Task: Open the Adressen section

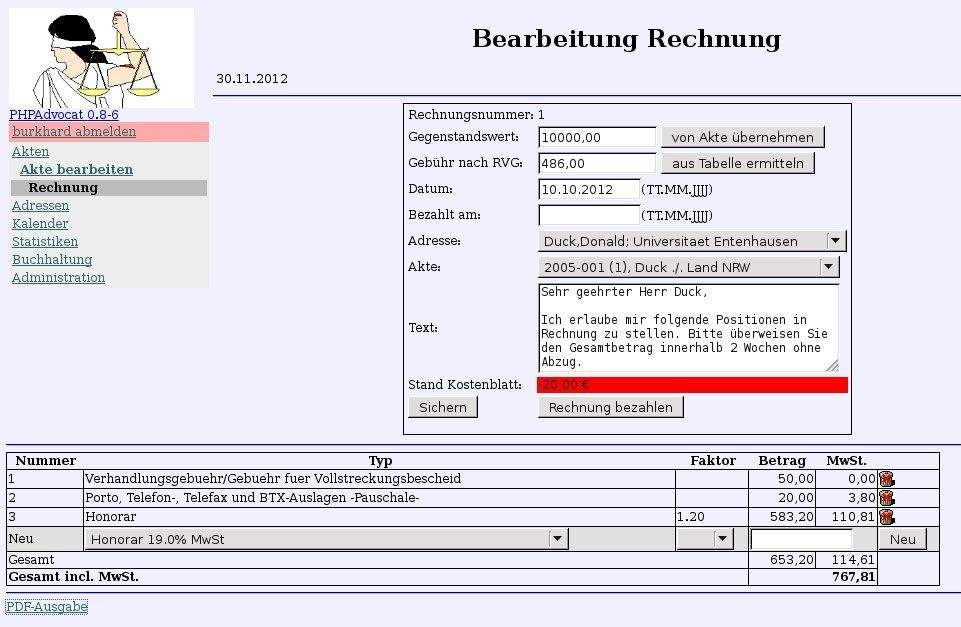Action: 40,205
